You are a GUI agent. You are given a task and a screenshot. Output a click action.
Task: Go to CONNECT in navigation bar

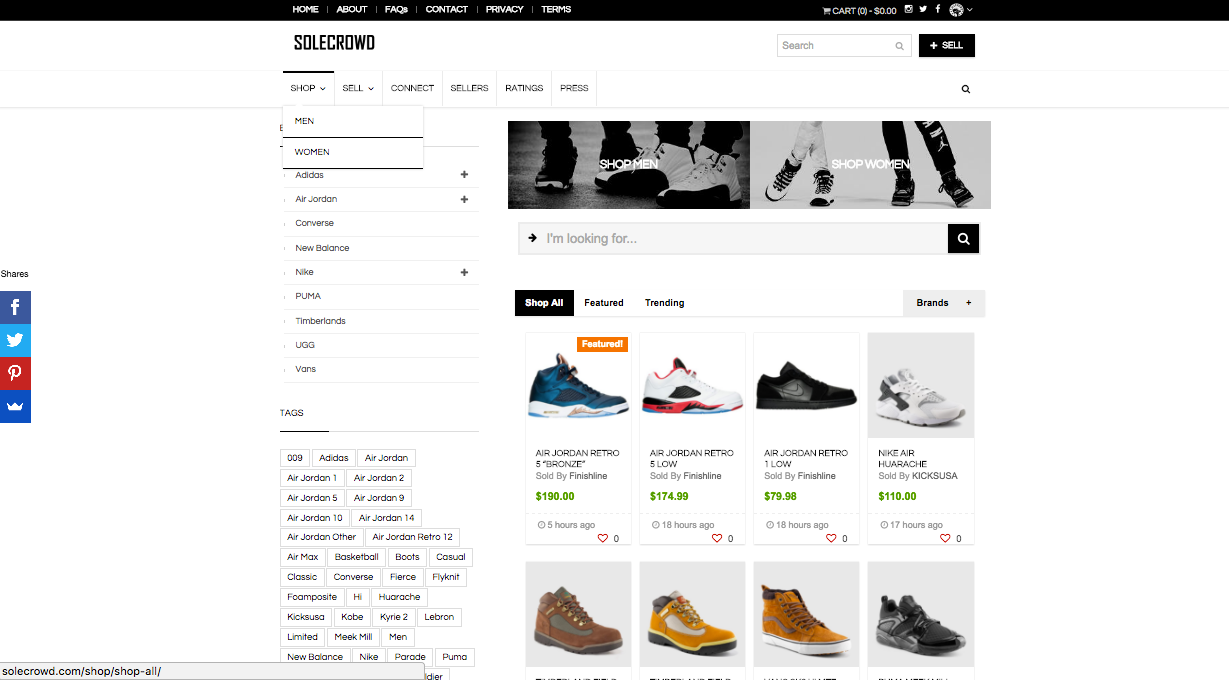point(412,88)
